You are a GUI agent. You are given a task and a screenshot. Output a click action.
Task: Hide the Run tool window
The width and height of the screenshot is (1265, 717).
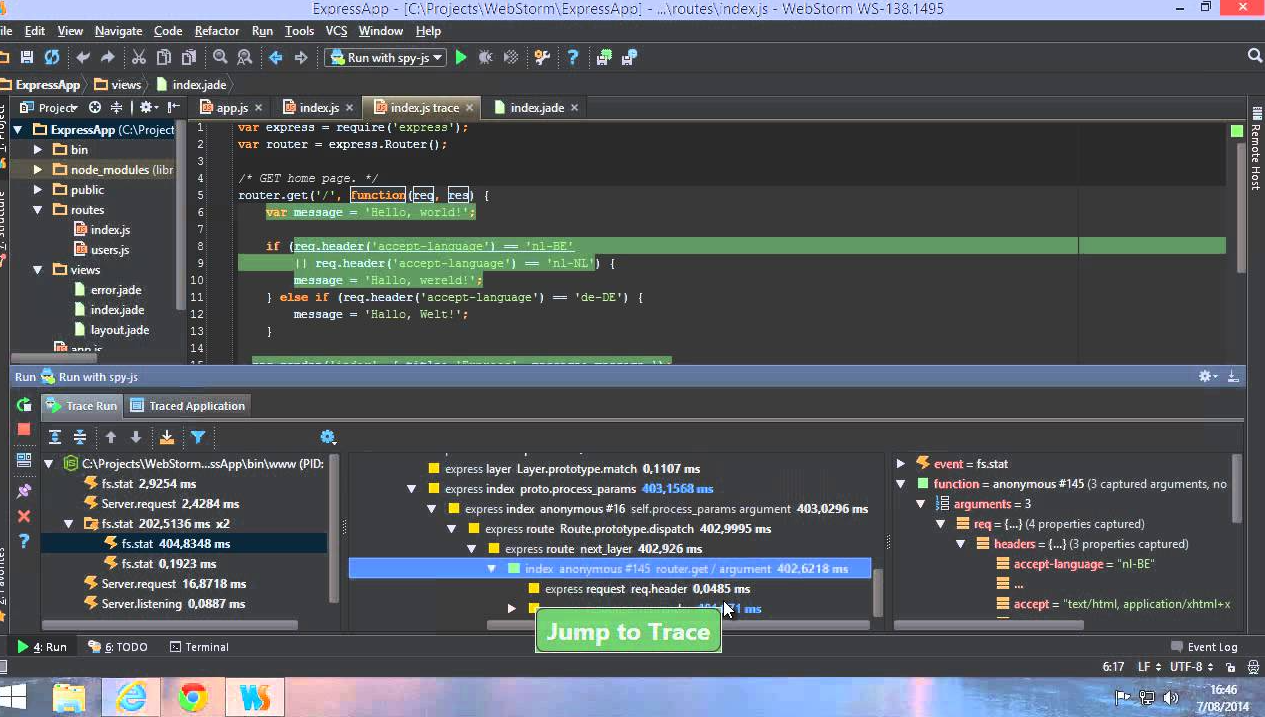point(1233,376)
